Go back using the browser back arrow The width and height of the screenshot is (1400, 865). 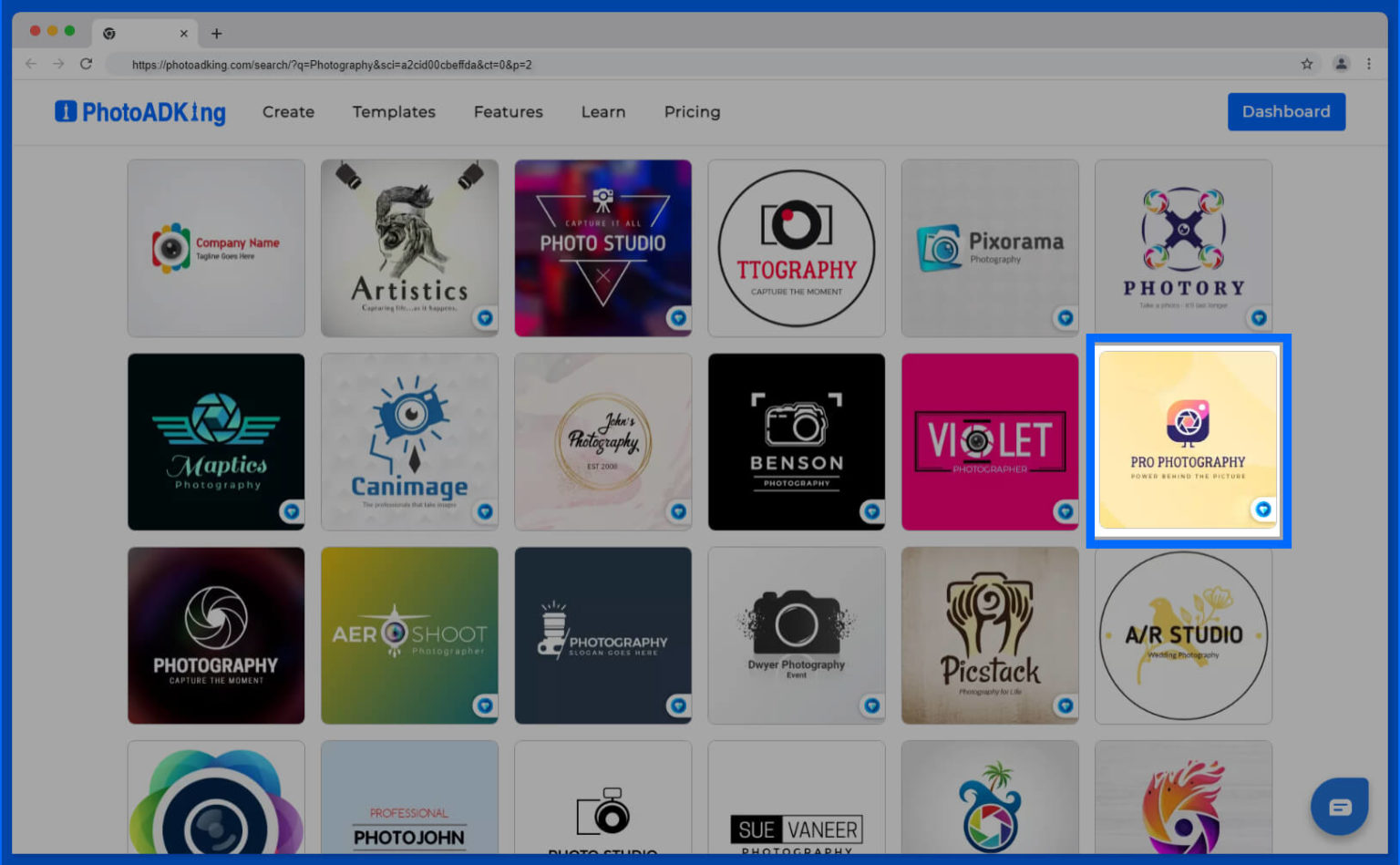click(x=31, y=64)
